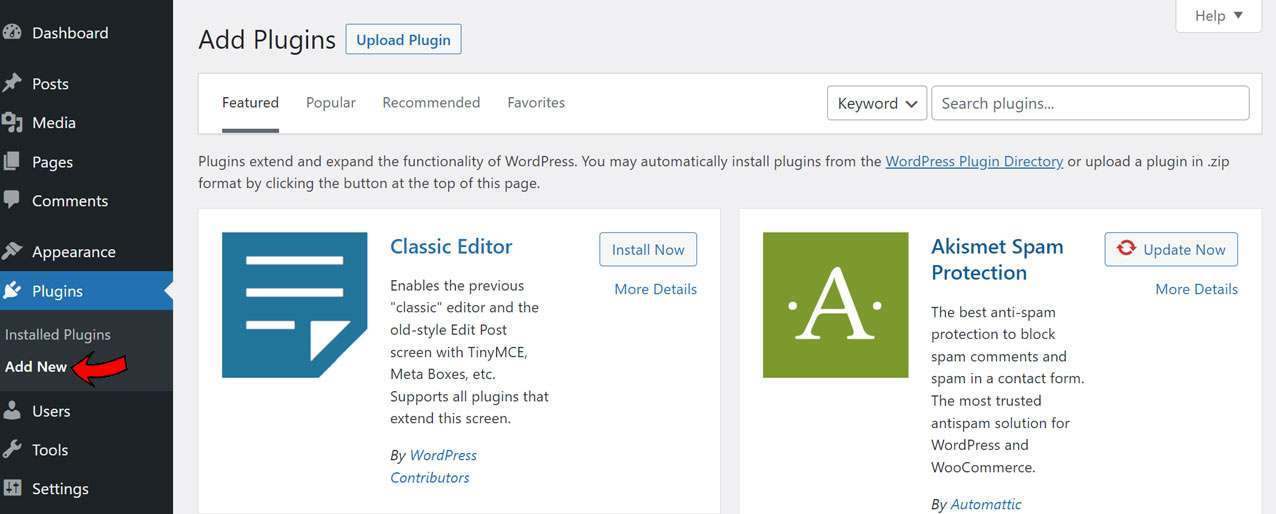Image resolution: width=1276 pixels, height=514 pixels.
Task: Click the Settings sliders icon
Action: point(11,488)
